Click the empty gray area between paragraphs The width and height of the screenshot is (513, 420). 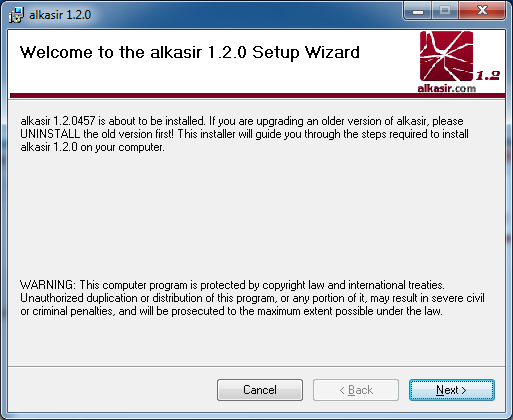coord(256,217)
